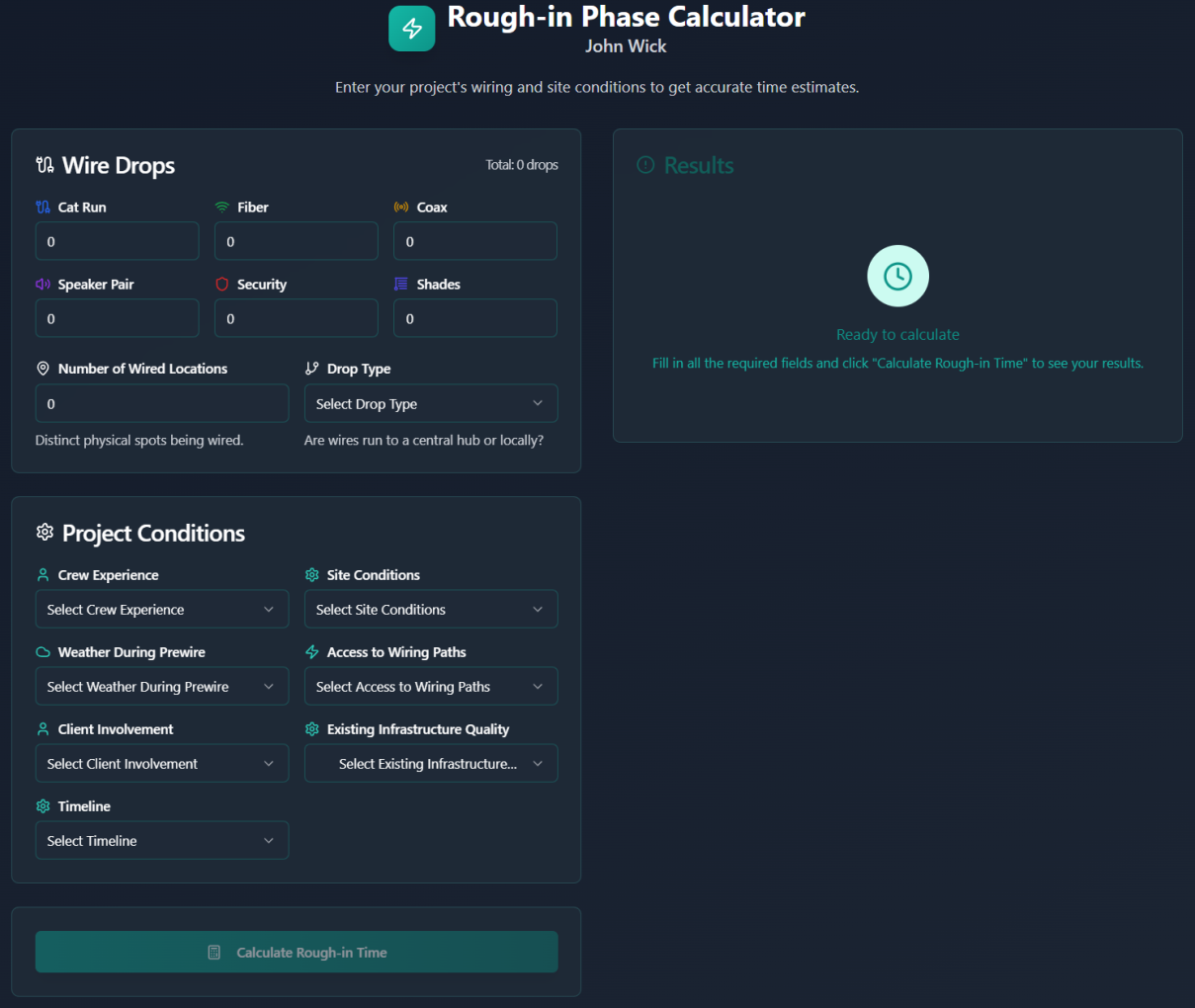Click the red Security shield icon
Image resolution: width=1195 pixels, height=1008 pixels.
click(222, 285)
